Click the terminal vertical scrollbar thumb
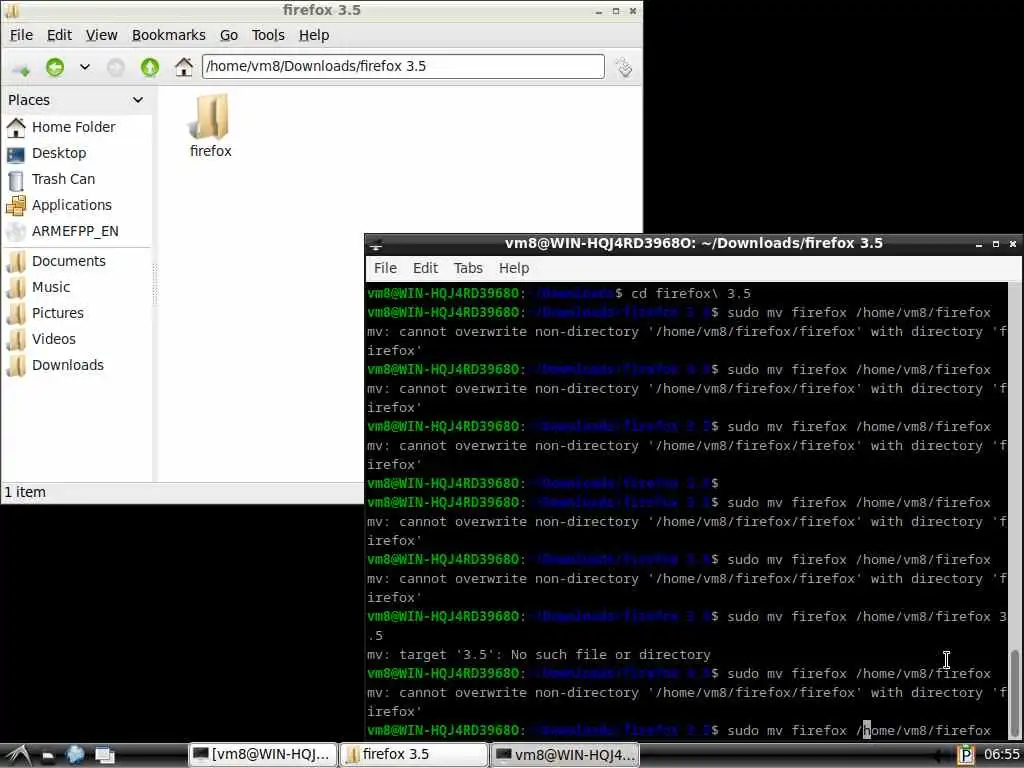 (1015, 692)
